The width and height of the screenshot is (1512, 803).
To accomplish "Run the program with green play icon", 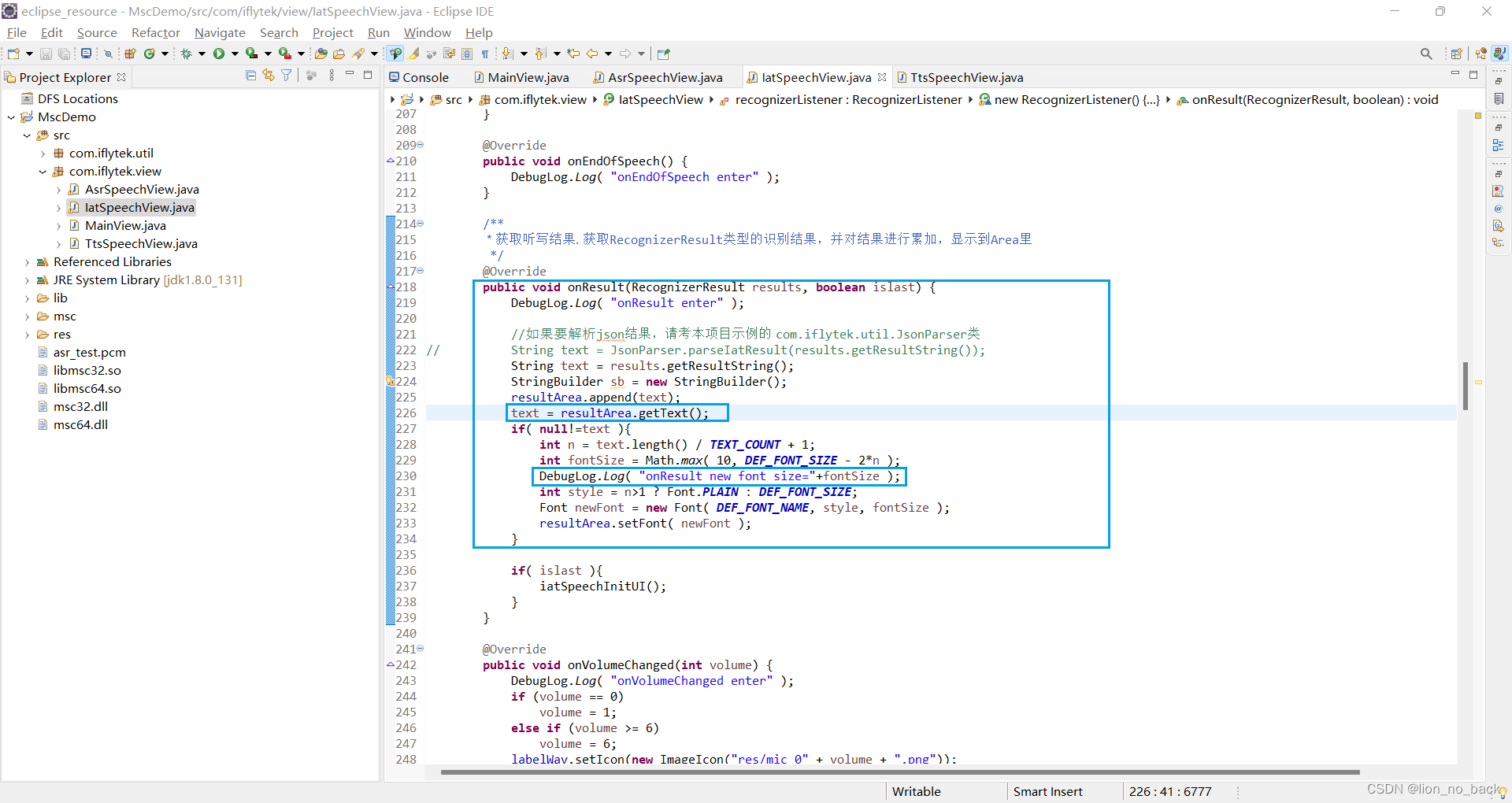I will pyautogui.click(x=219, y=54).
